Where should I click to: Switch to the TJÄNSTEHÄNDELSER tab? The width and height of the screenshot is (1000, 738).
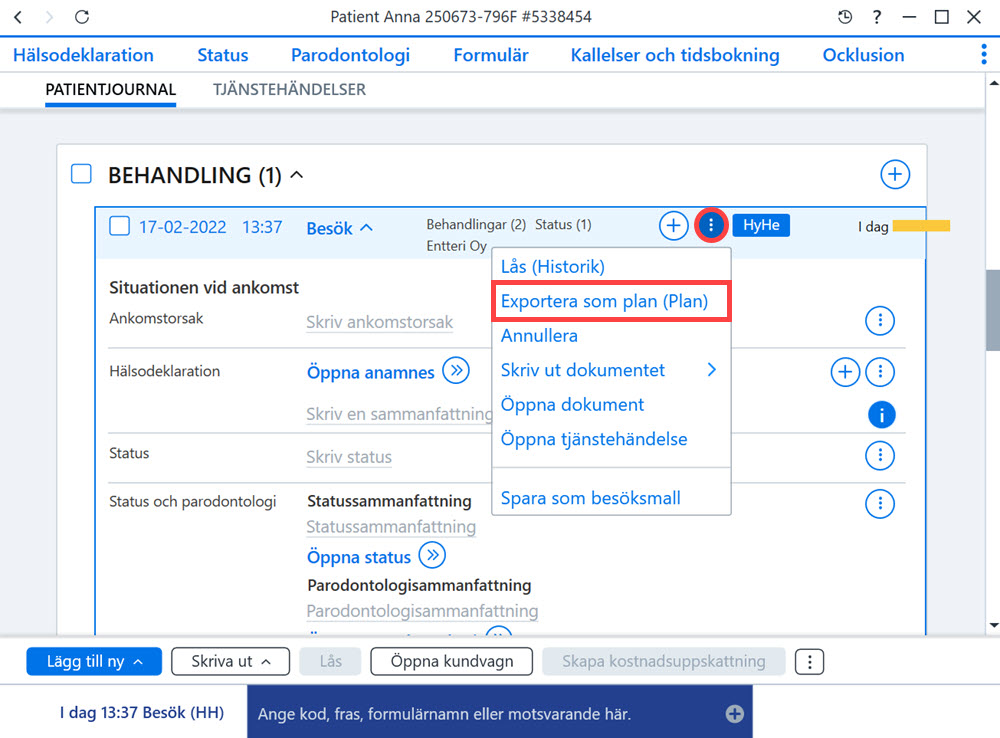point(290,89)
